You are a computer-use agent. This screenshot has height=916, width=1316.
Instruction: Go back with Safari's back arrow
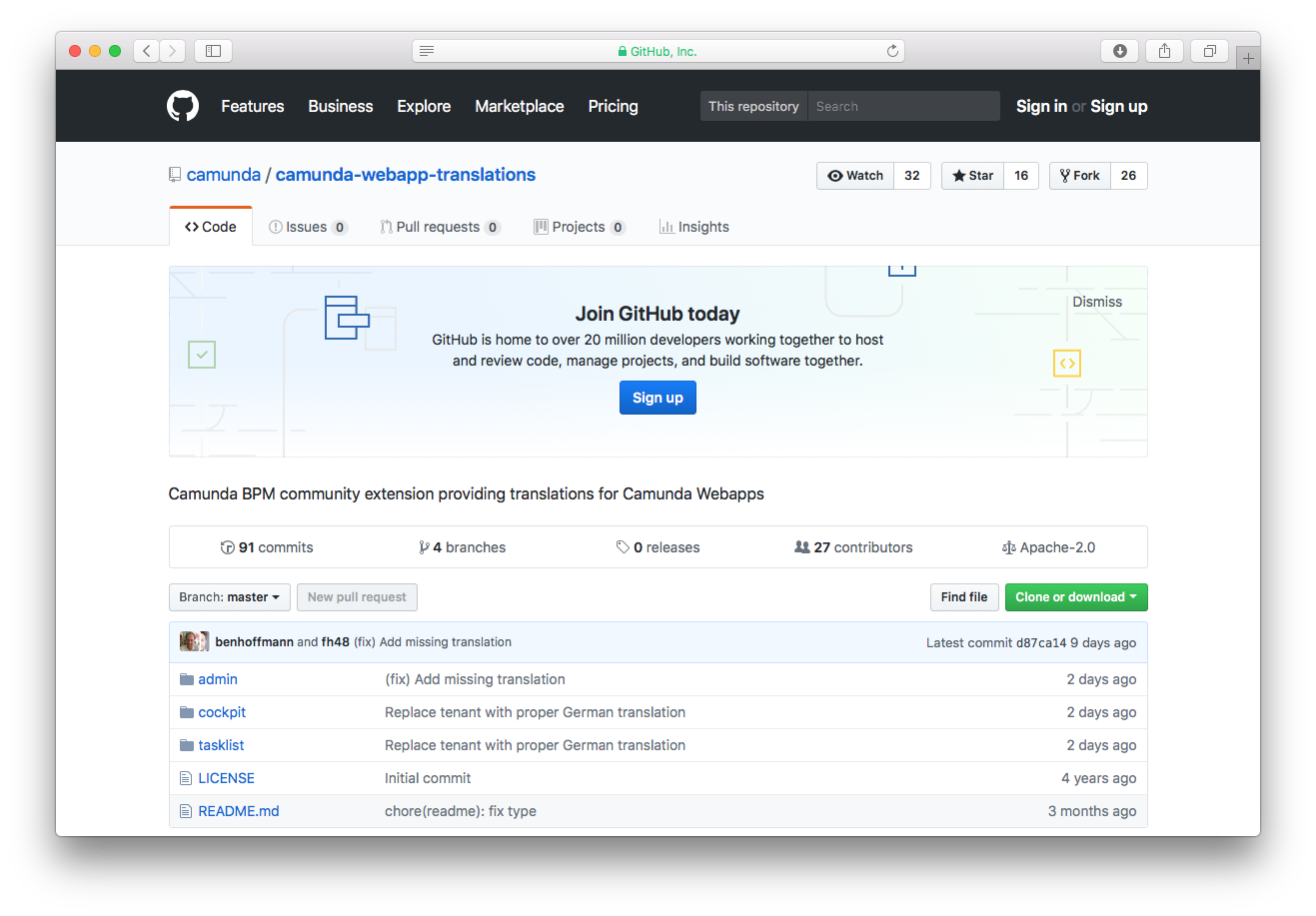point(146,51)
